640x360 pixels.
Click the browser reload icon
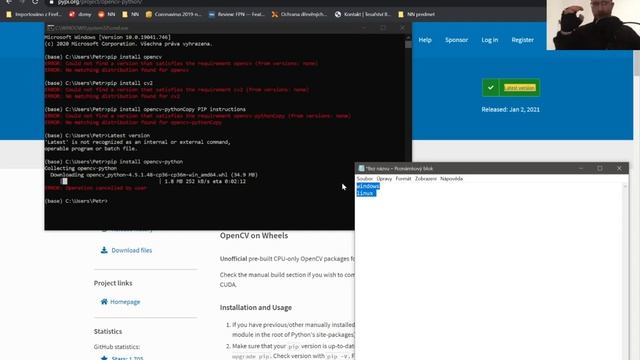coord(35,2)
